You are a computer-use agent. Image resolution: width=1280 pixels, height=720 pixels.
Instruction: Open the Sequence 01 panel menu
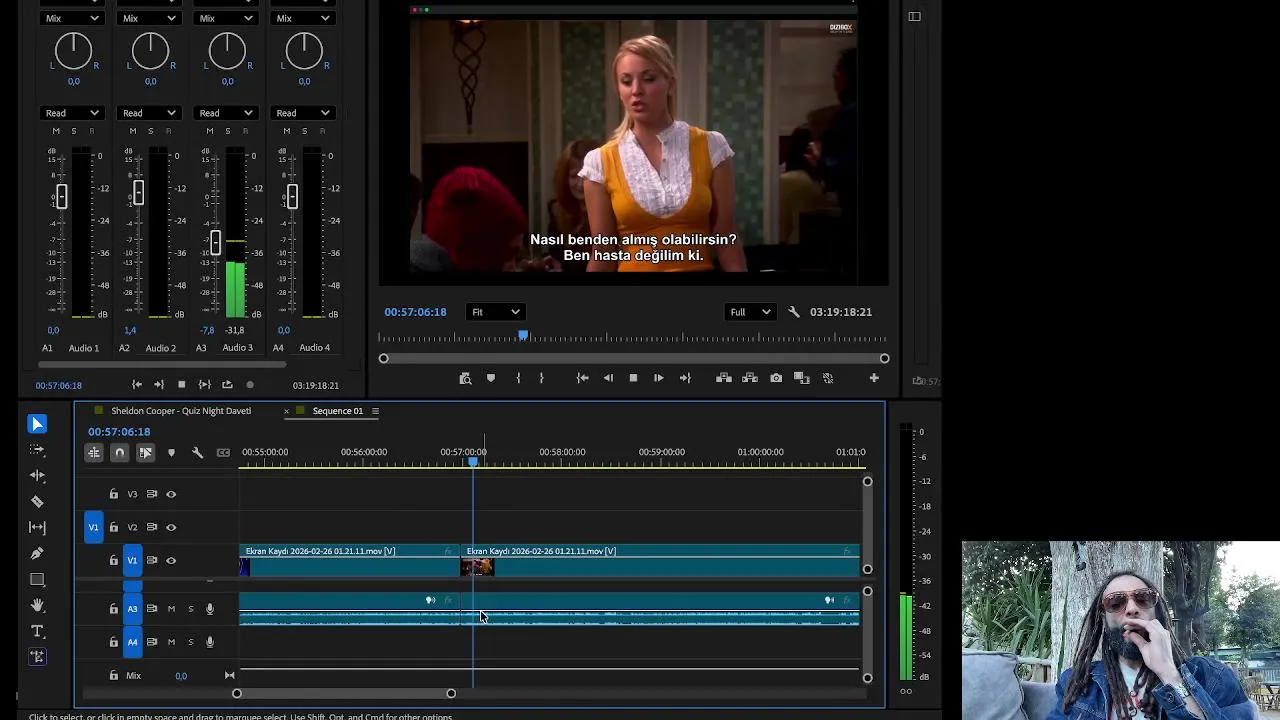pos(375,411)
